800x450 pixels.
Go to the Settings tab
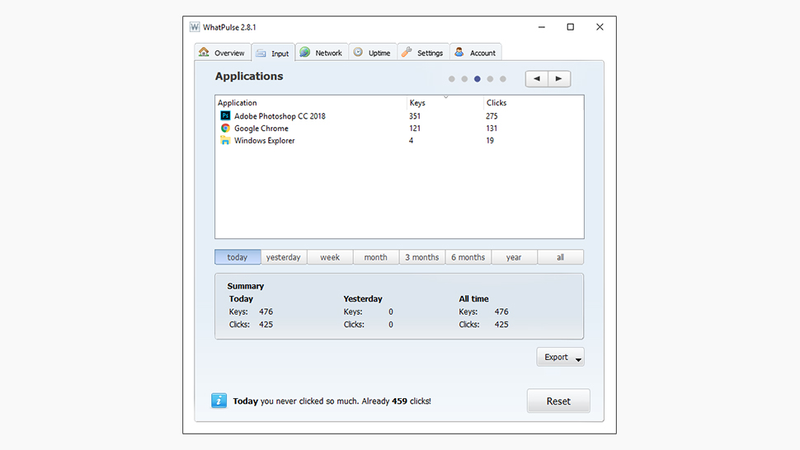pos(422,53)
